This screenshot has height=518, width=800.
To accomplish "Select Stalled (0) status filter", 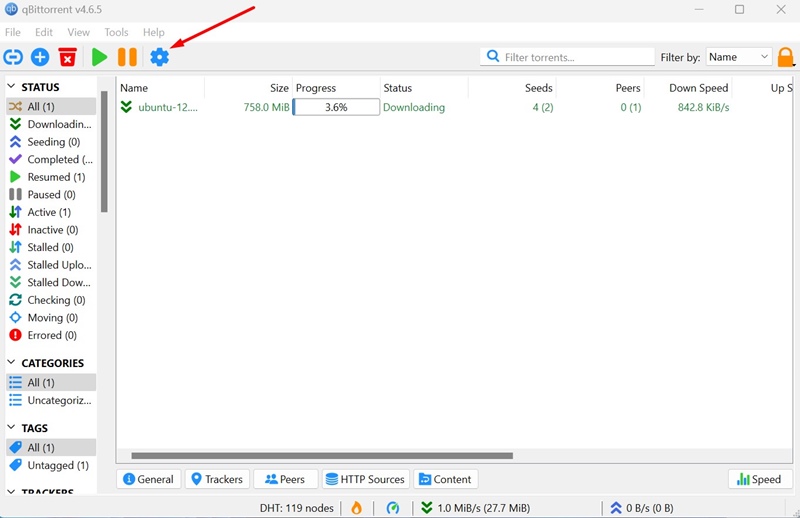I will point(51,248).
